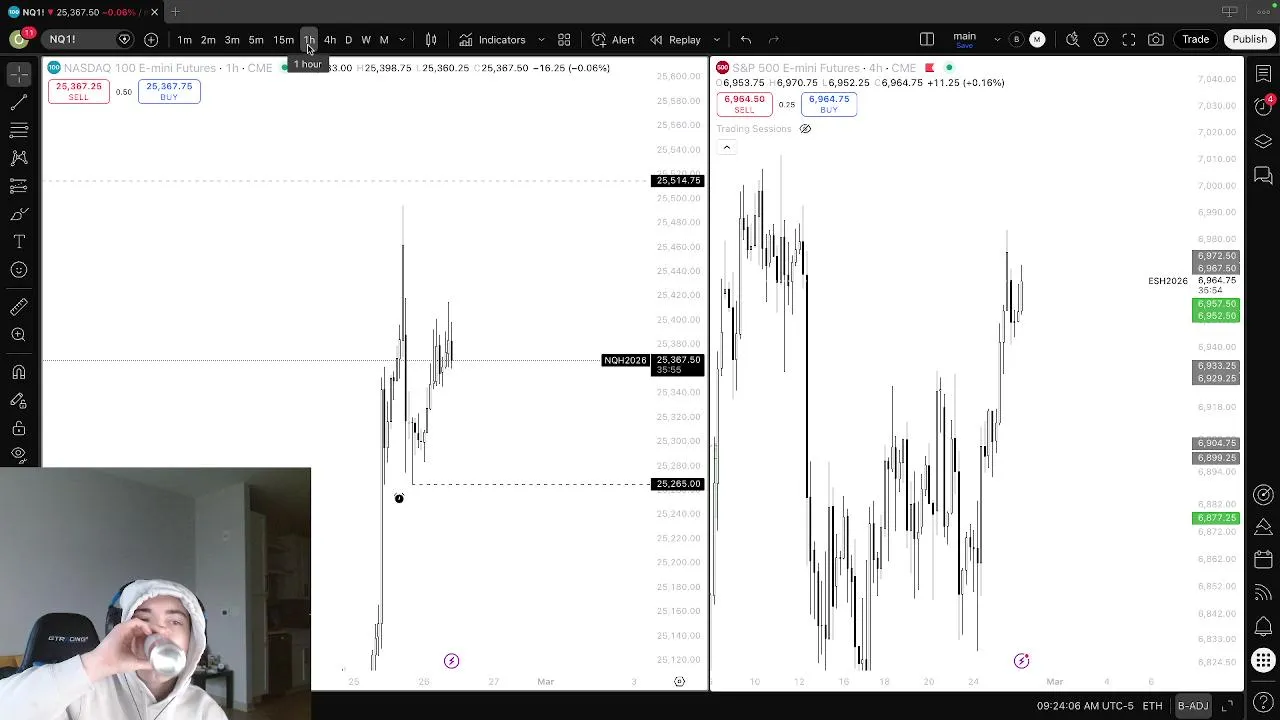Open the apps grid icon in right sidebar

coord(1263,660)
